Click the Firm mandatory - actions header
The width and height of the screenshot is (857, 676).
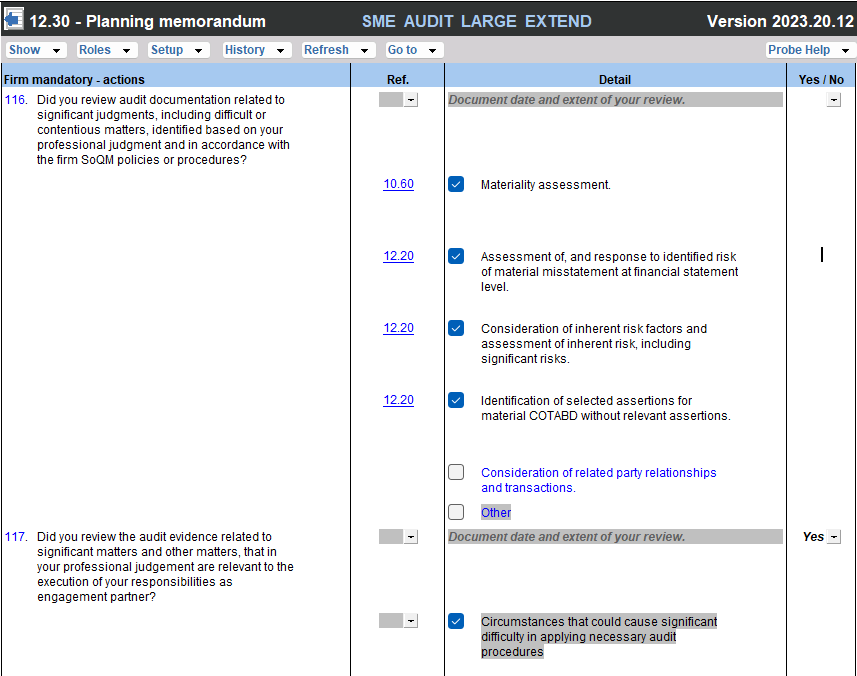pyautogui.click(x=74, y=80)
